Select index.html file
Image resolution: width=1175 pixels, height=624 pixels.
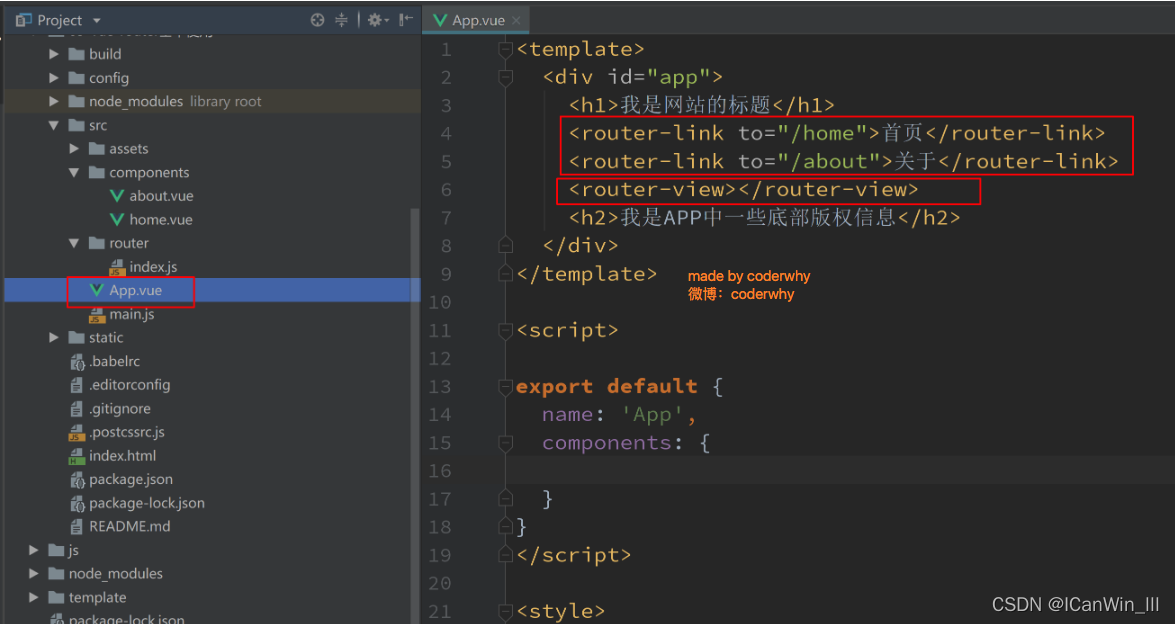122,455
